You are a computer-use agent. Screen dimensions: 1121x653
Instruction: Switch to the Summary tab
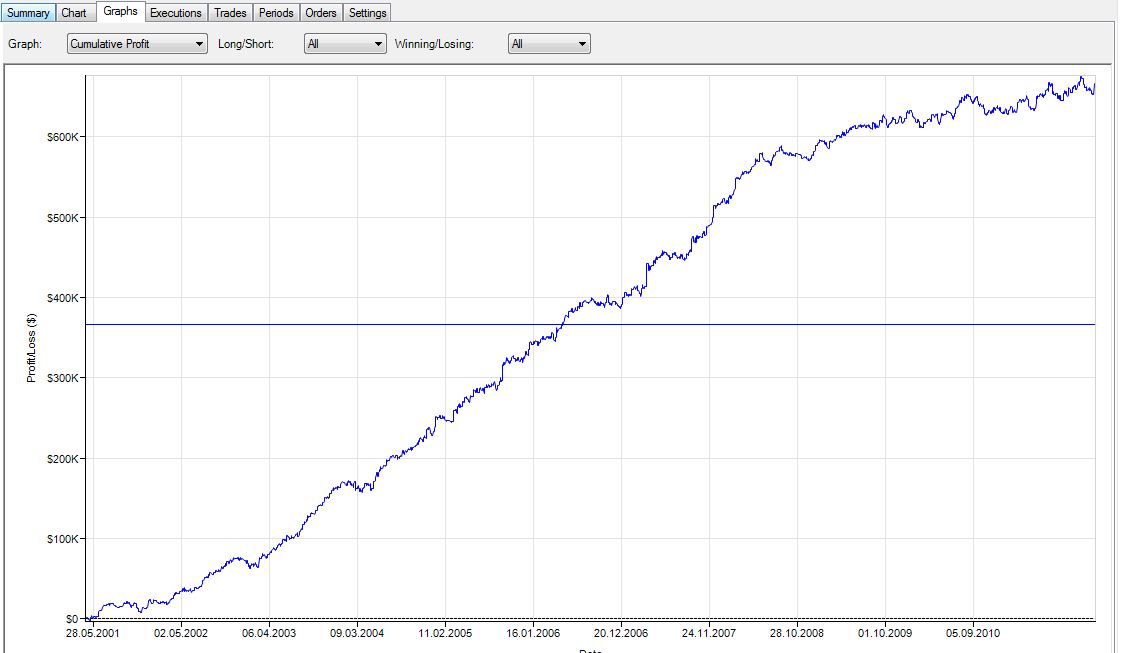pyautogui.click(x=28, y=13)
